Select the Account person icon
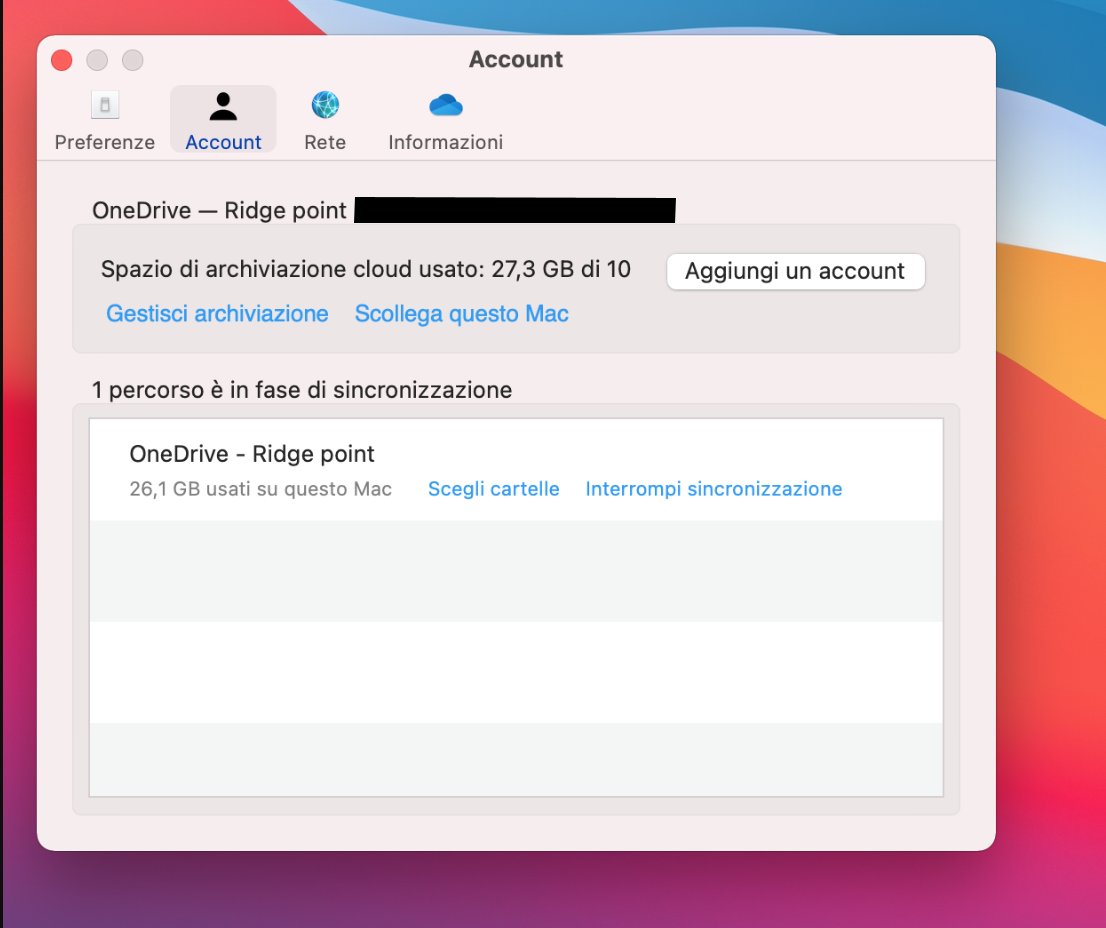The height and width of the screenshot is (928, 1106). pos(223,106)
